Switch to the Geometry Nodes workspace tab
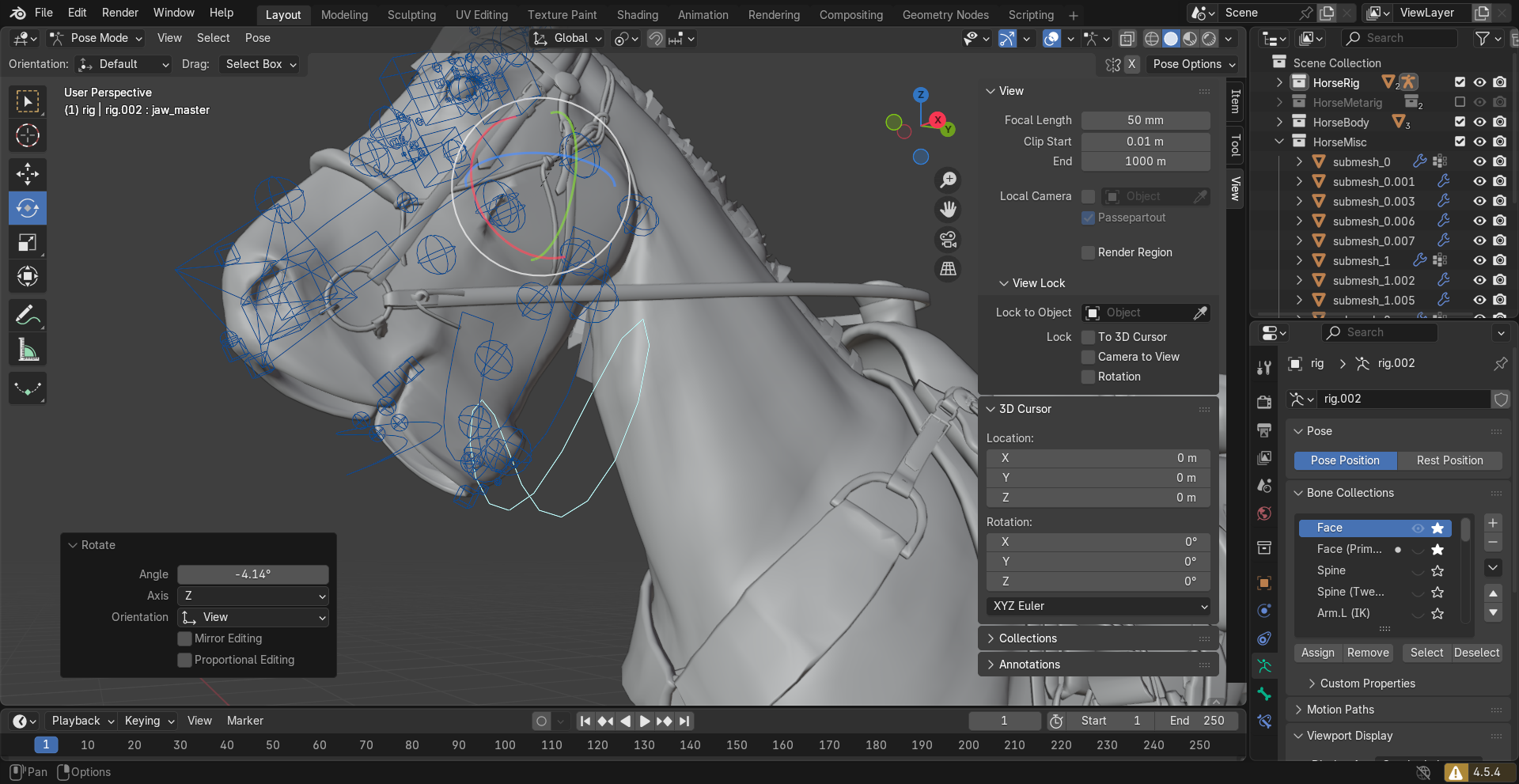 point(945,14)
